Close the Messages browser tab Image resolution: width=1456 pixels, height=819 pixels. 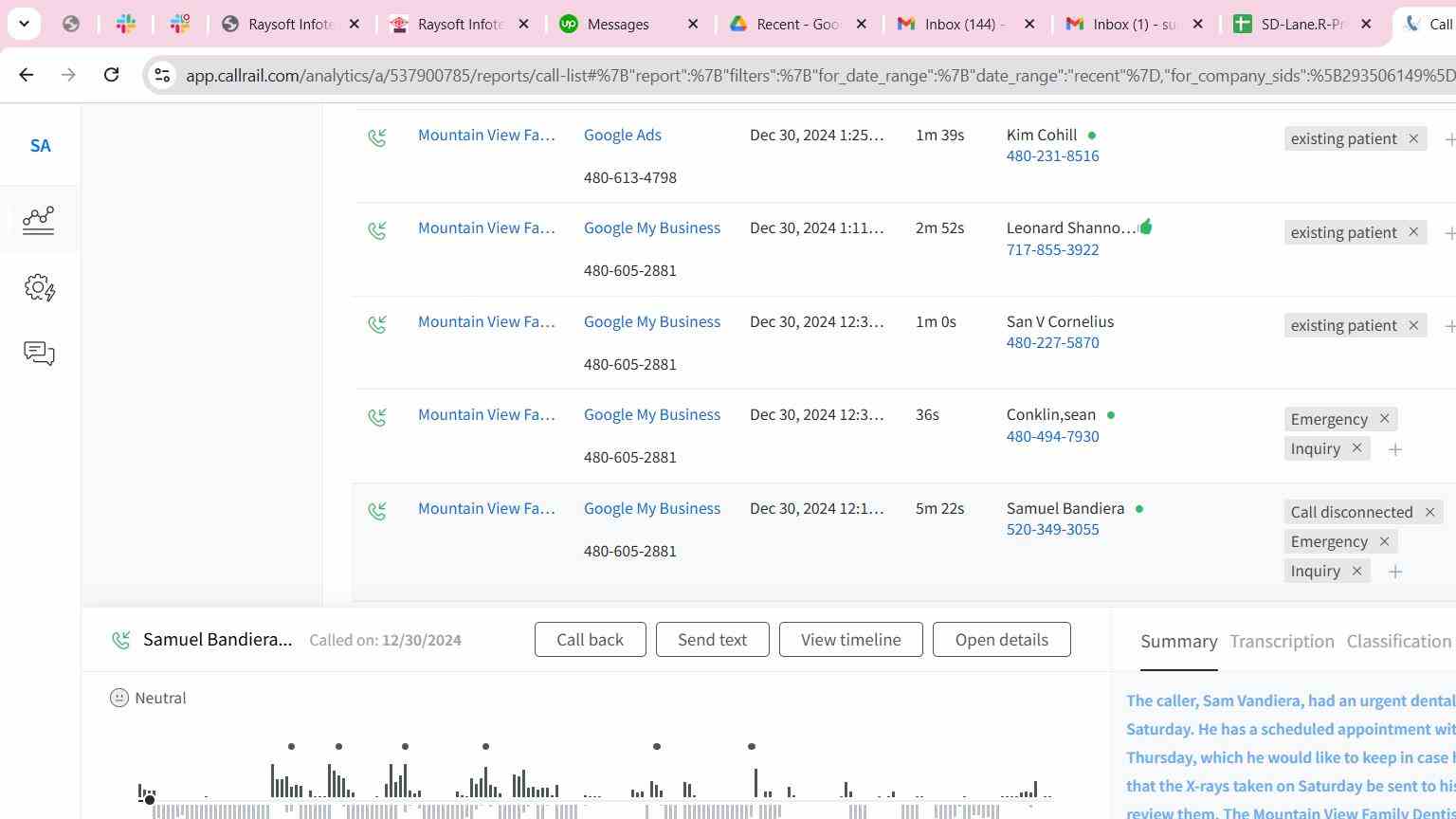[x=693, y=24]
